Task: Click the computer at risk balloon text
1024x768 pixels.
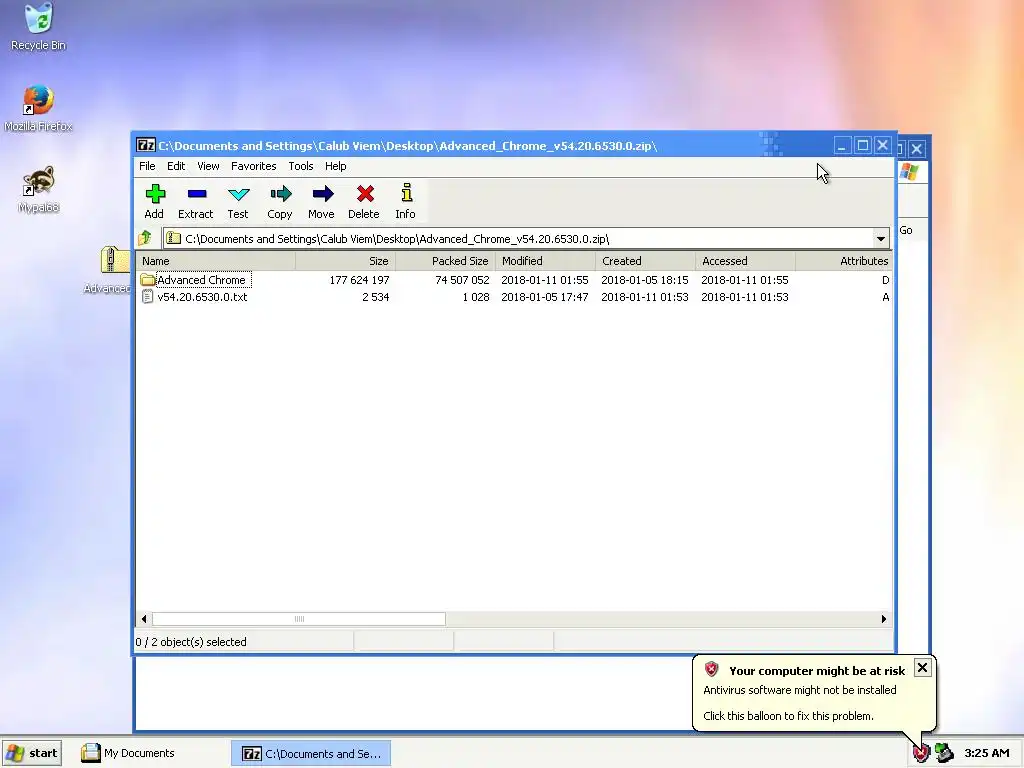Action: pos(817,671)
